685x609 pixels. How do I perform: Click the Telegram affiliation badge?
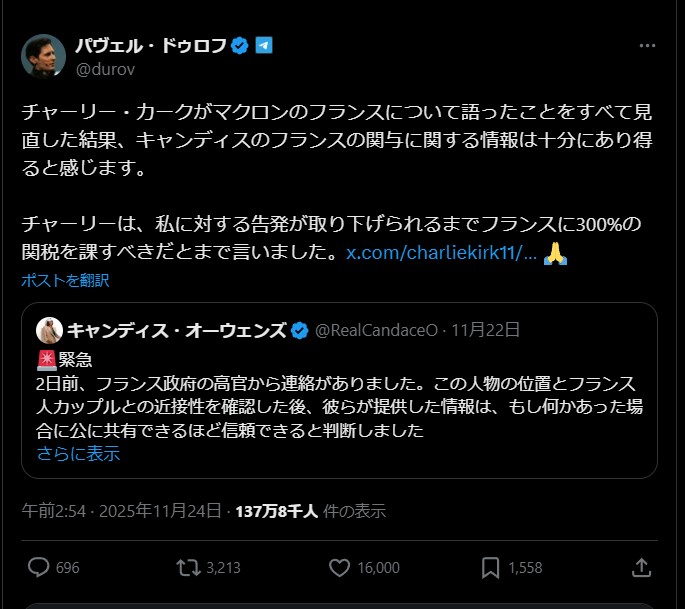(264, 46)
